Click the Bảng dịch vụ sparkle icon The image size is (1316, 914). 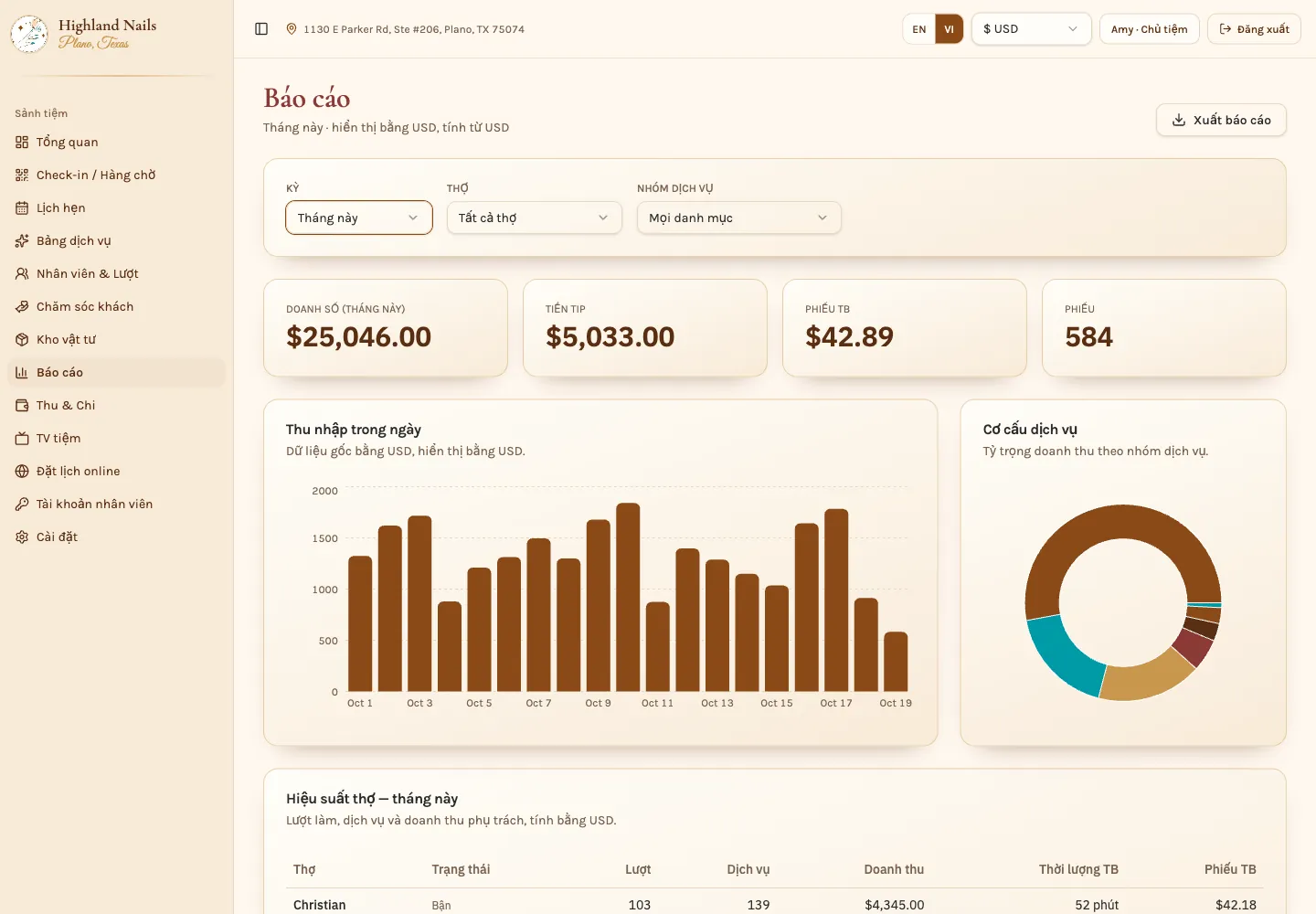[22, 241]
